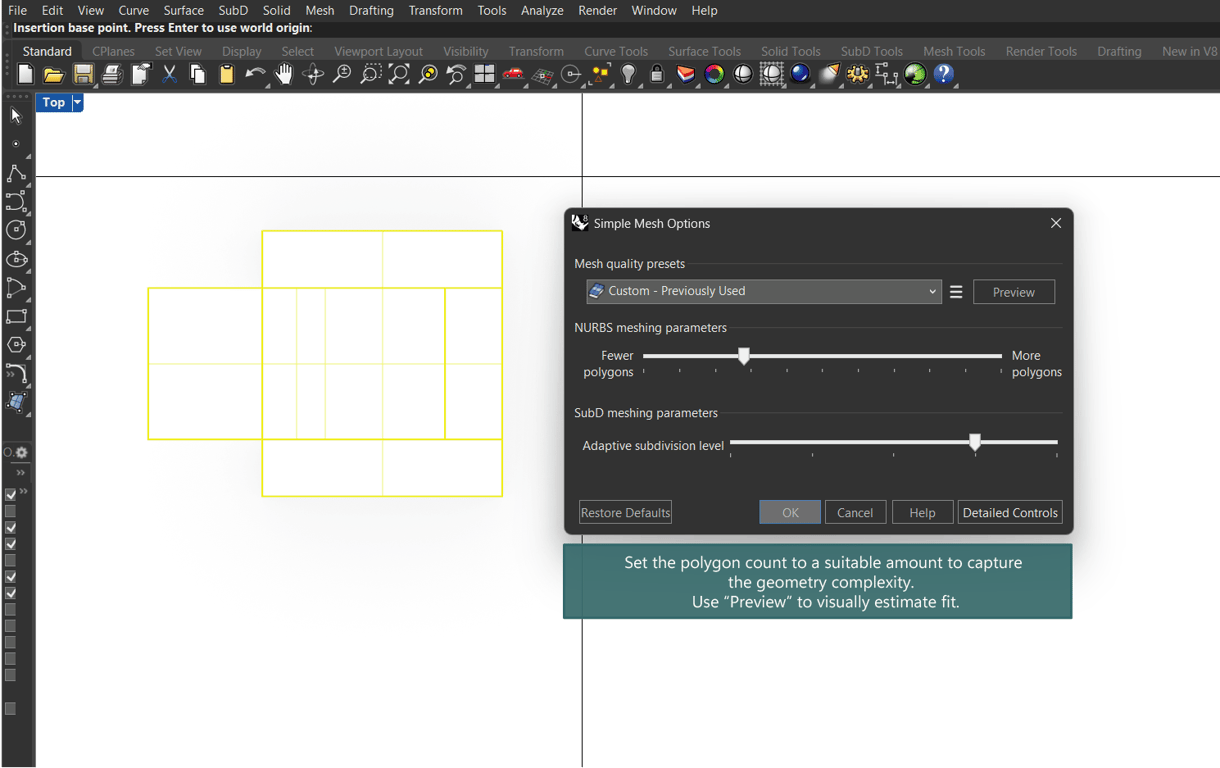Click Cancel in Simple Mesh Options

point(855,512)
